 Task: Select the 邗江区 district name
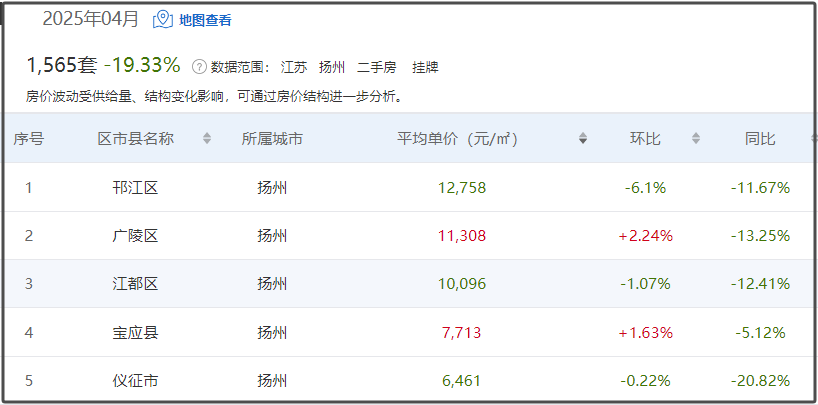pyautogui.click(x=135, y=187)
